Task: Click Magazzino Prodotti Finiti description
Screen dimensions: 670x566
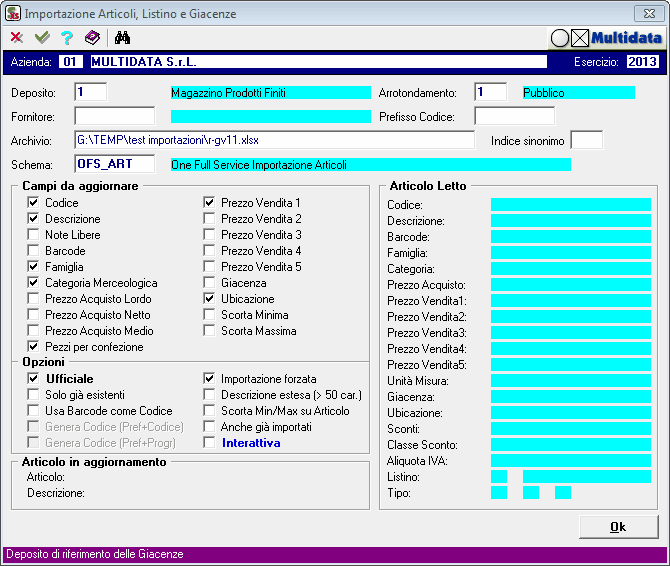Action: click(x=271, y=93)
